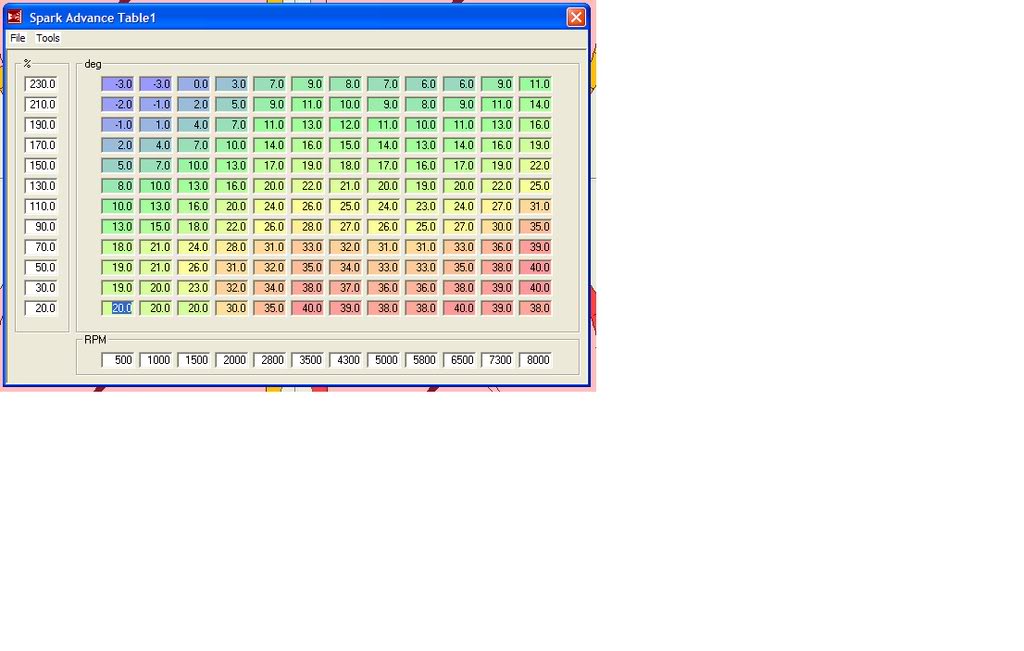Click the 8000 RPM axis field
This screenshot has width=1024, height=651.
click(x=537, y=360)
